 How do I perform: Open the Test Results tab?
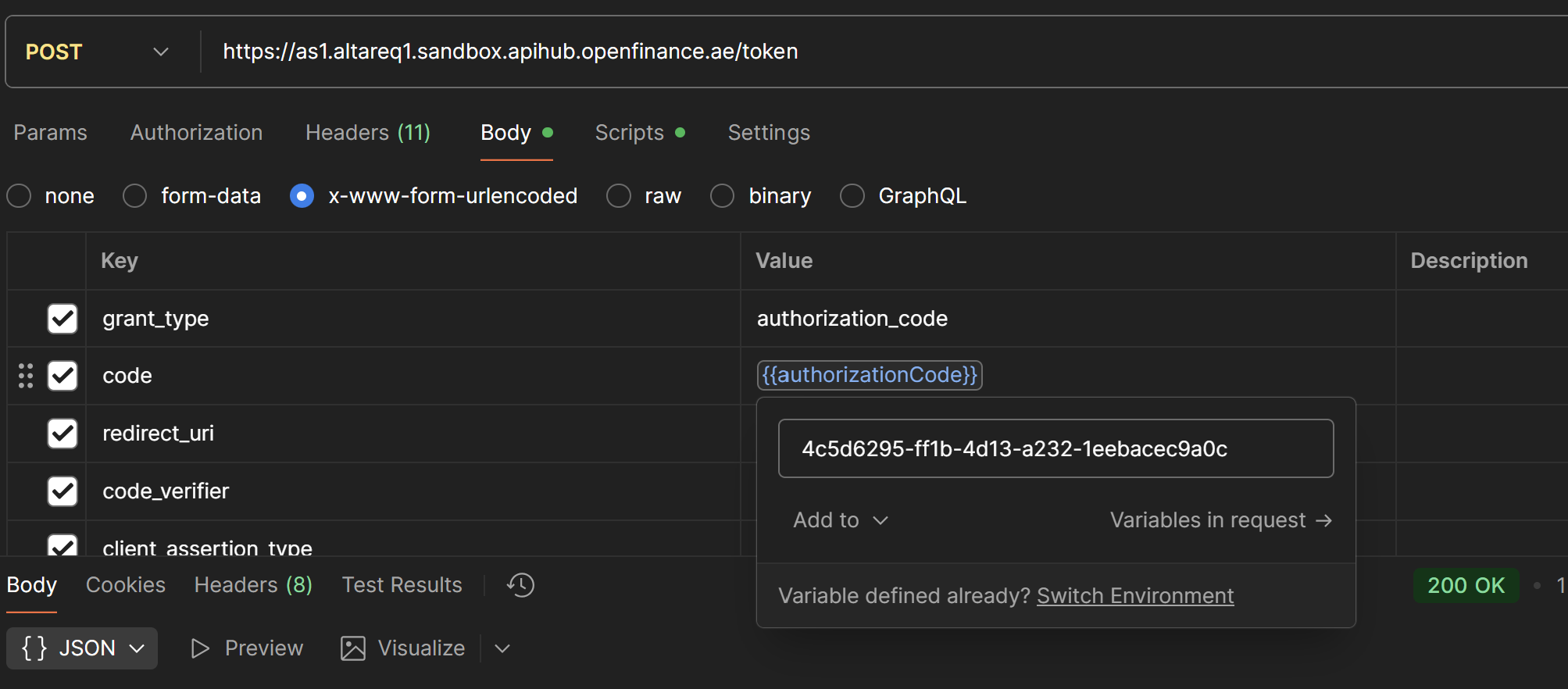click(402, 585)
